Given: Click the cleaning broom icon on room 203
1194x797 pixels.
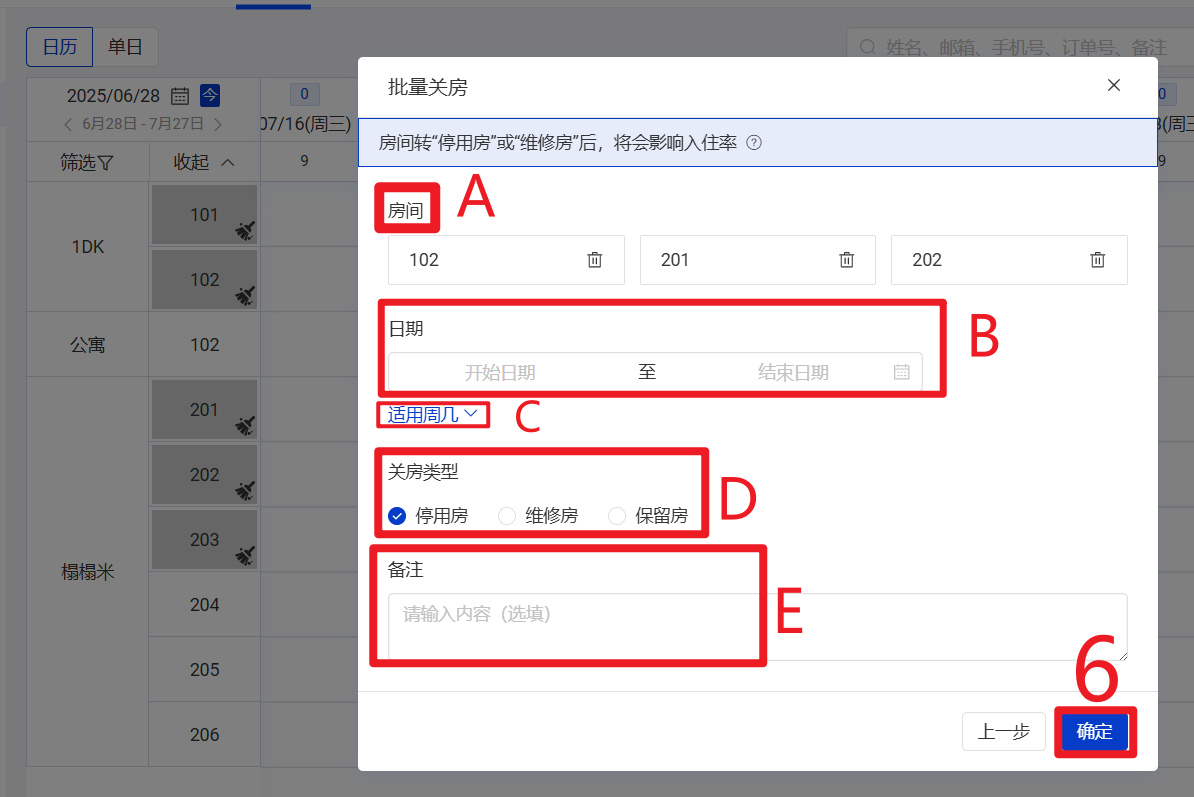Looking at the screenshot, I should coord(245,555).
